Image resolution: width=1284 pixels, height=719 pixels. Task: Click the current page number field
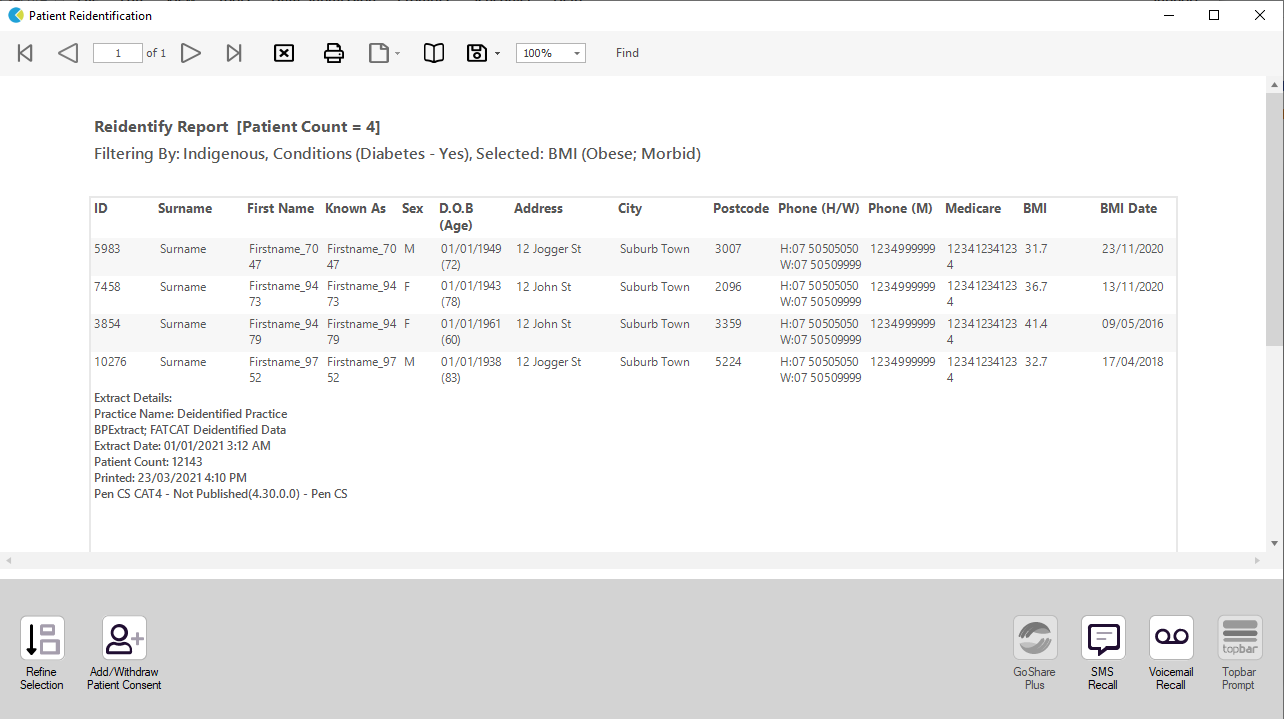(118, 53)
